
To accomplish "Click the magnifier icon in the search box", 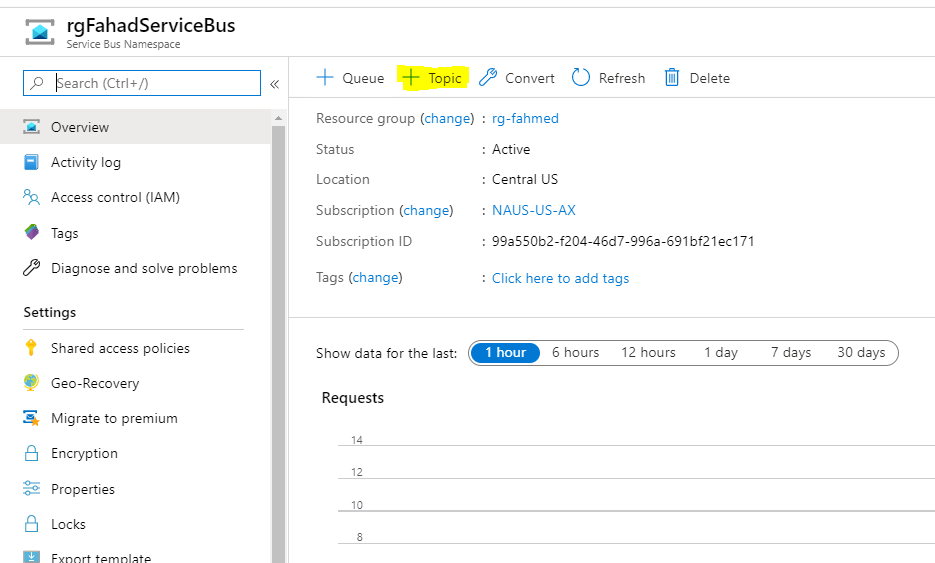I will [x=38, y=82].
